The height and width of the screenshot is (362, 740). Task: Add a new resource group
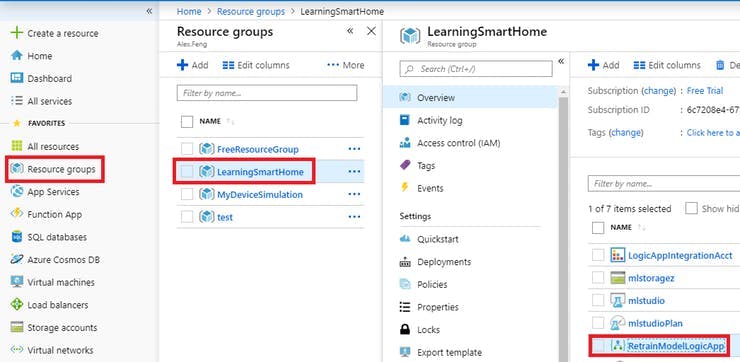click(x=193, y=65)
